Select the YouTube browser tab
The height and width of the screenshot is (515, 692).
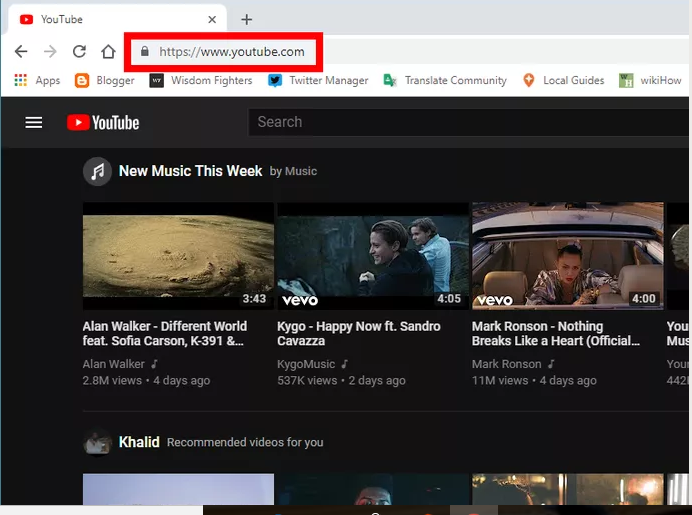coord(115,19)
